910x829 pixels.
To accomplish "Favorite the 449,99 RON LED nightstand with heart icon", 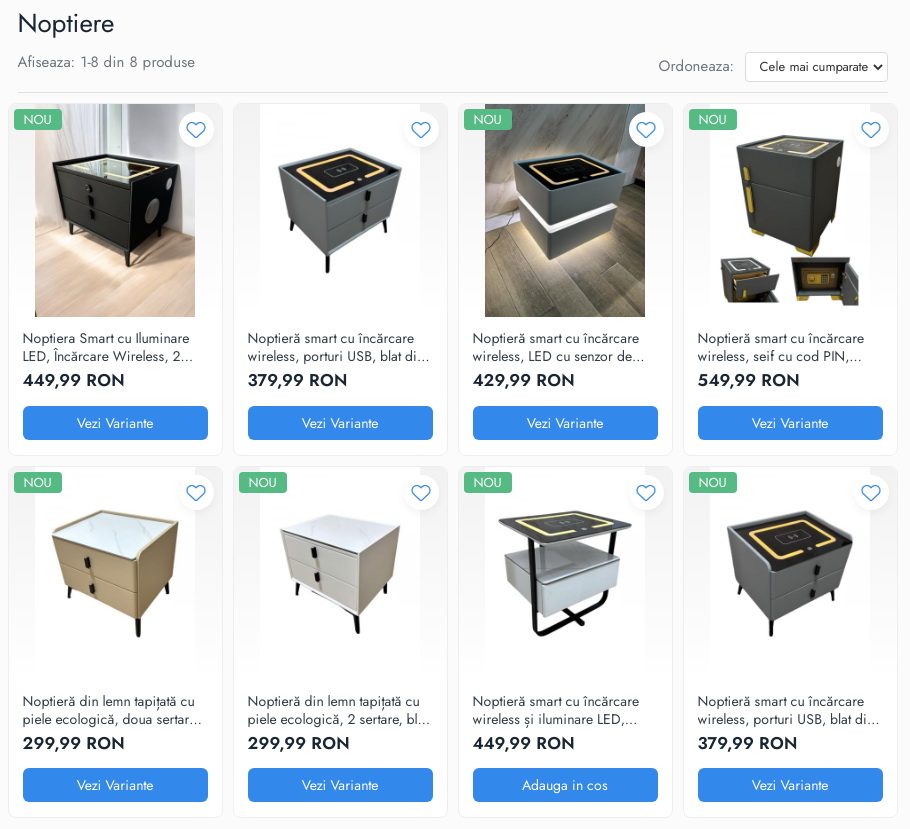I will click(196, 129).
